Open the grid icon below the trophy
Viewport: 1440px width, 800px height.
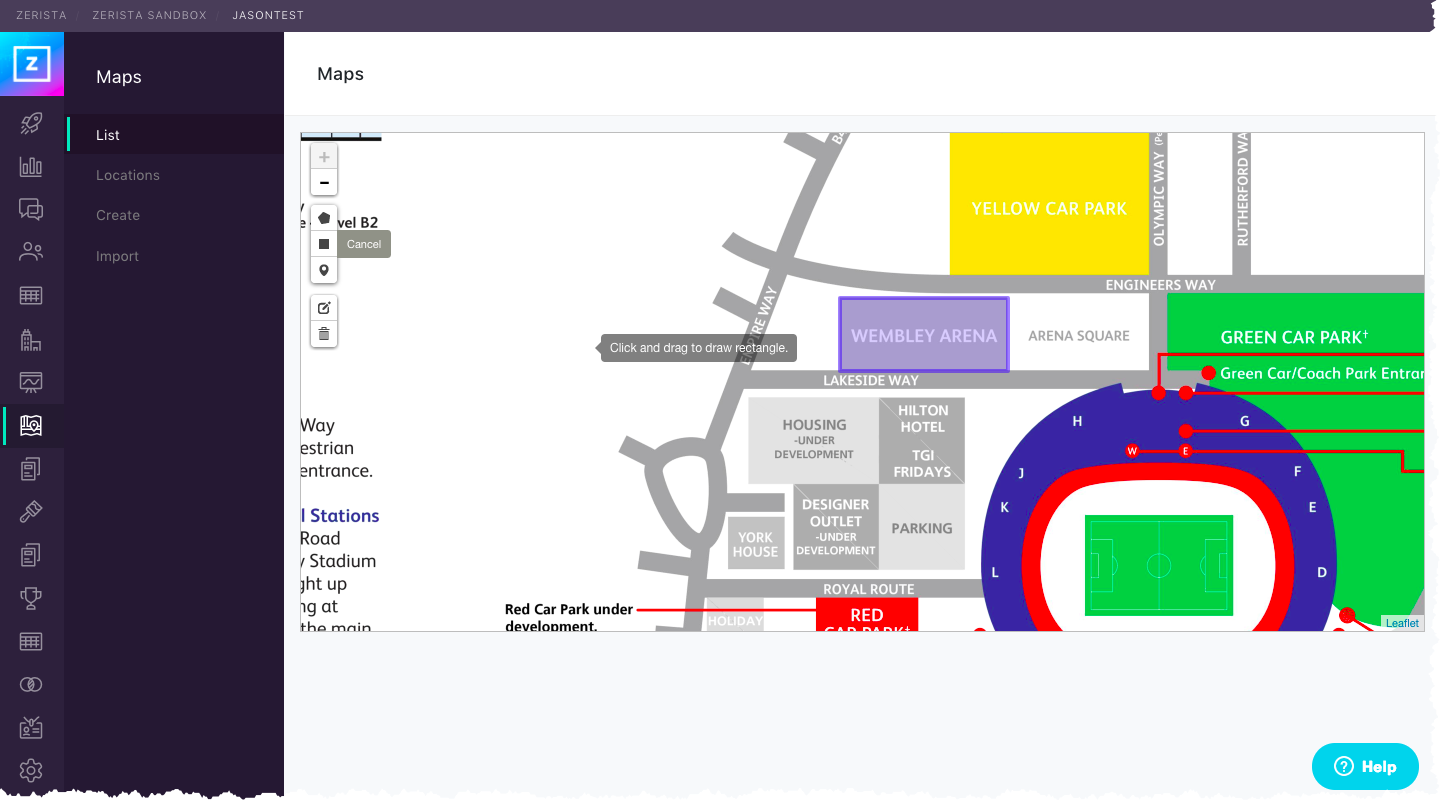(x=31, y=641)
